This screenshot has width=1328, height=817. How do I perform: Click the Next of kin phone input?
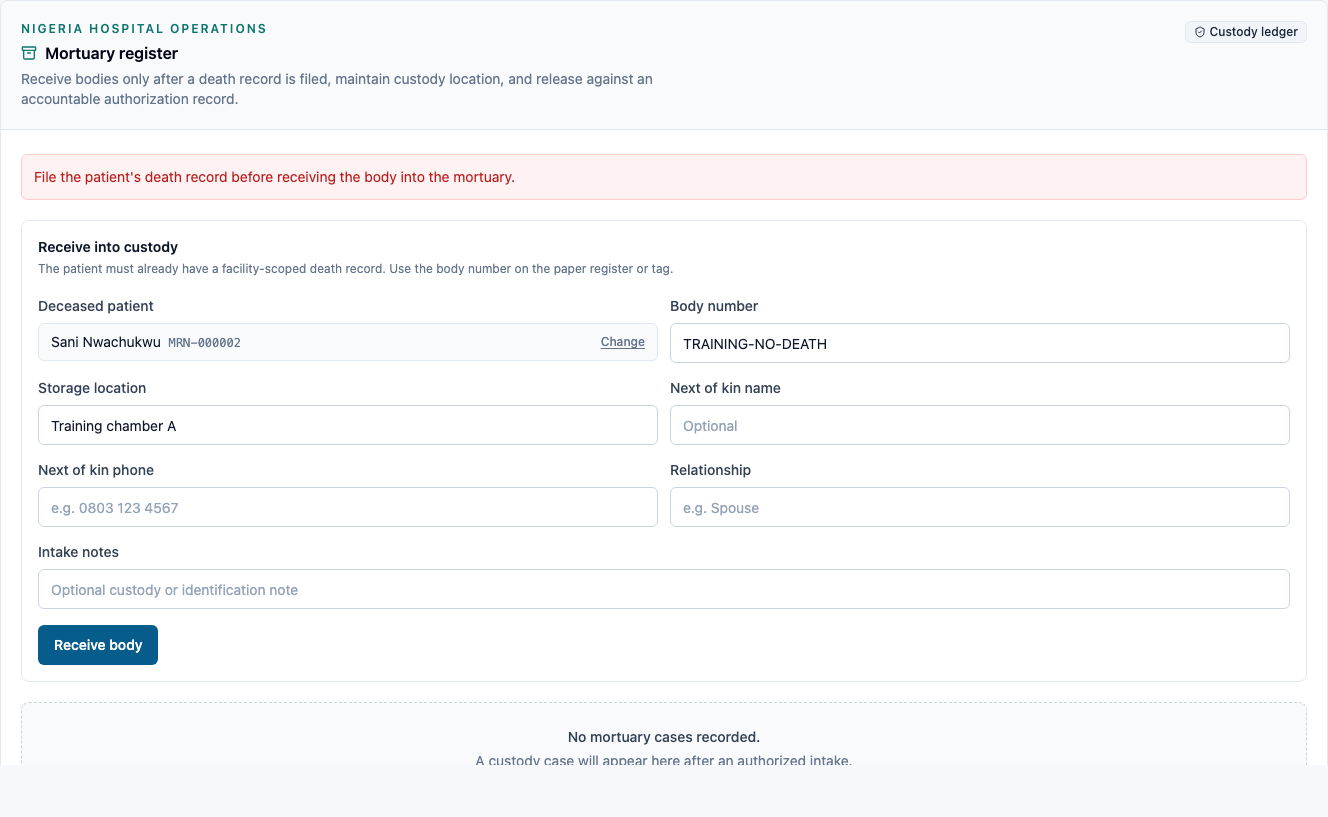click(348, 507)
